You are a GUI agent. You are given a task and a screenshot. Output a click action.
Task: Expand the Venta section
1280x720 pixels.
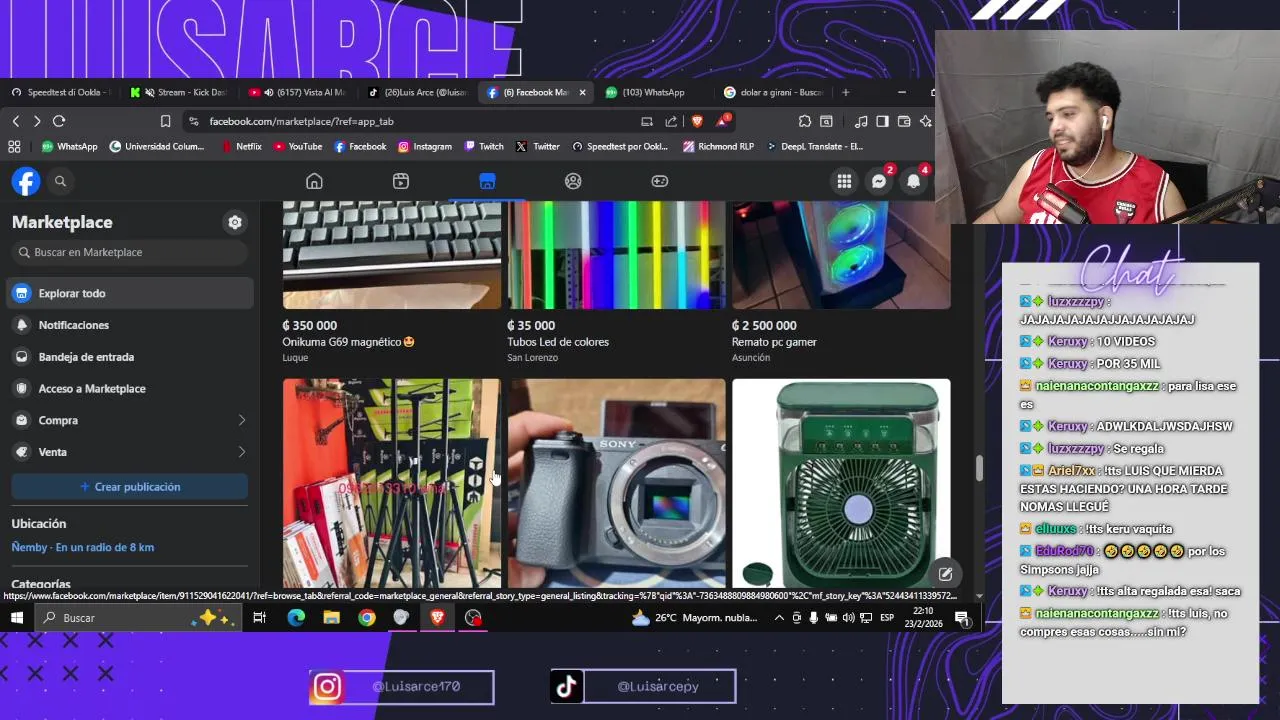[x=130, y=452]
